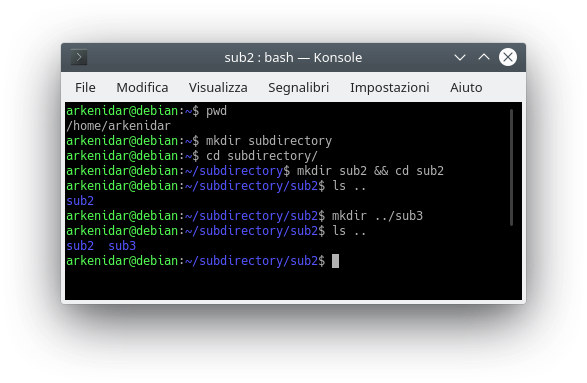The width and height of the screenshot is (587, 383).
Task: Open the Impostazioni menu
Action: (x=389, y=88)
